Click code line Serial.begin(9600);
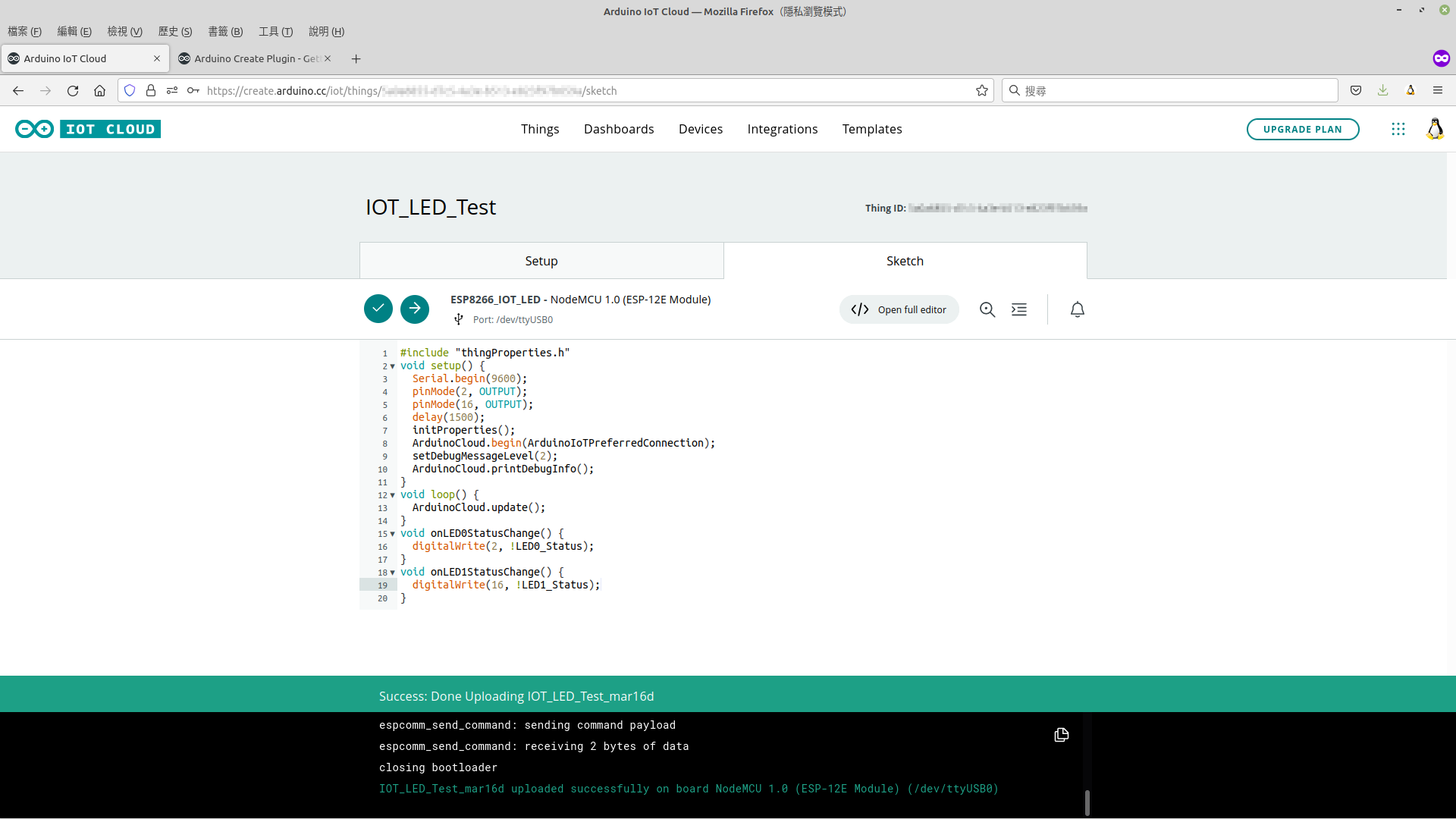The height and width of the screenshot is (819, 1456). [469, 378]
